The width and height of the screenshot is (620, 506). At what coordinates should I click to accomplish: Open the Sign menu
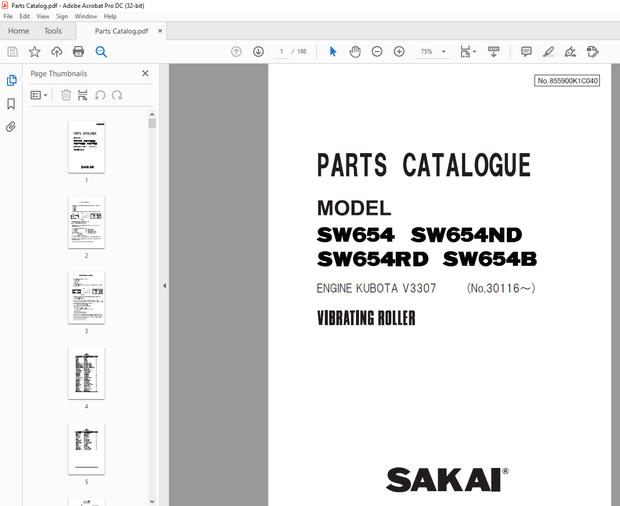tap(62, 17)
